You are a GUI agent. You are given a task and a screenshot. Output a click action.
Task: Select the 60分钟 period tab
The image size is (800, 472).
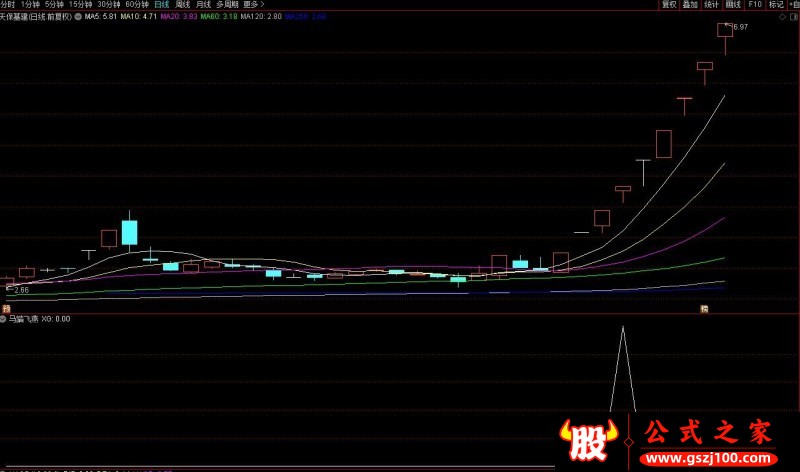click(137, 5)
